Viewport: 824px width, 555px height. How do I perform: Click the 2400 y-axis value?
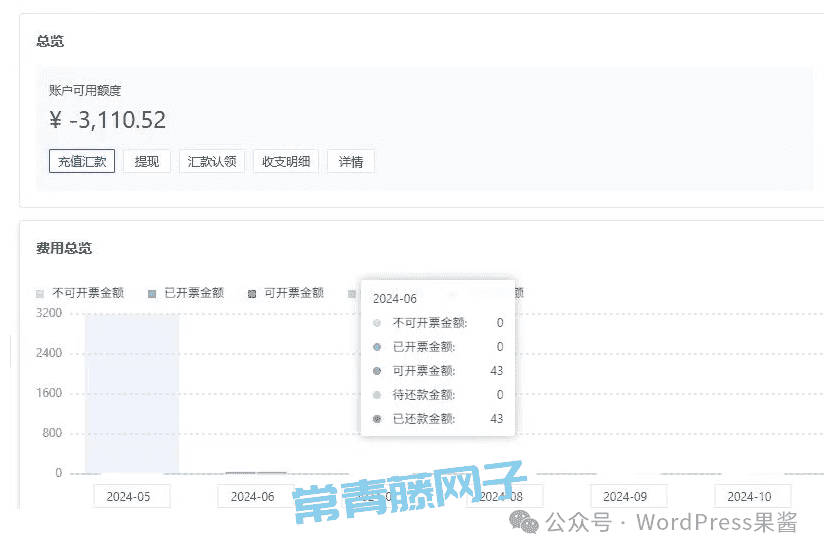49,353
